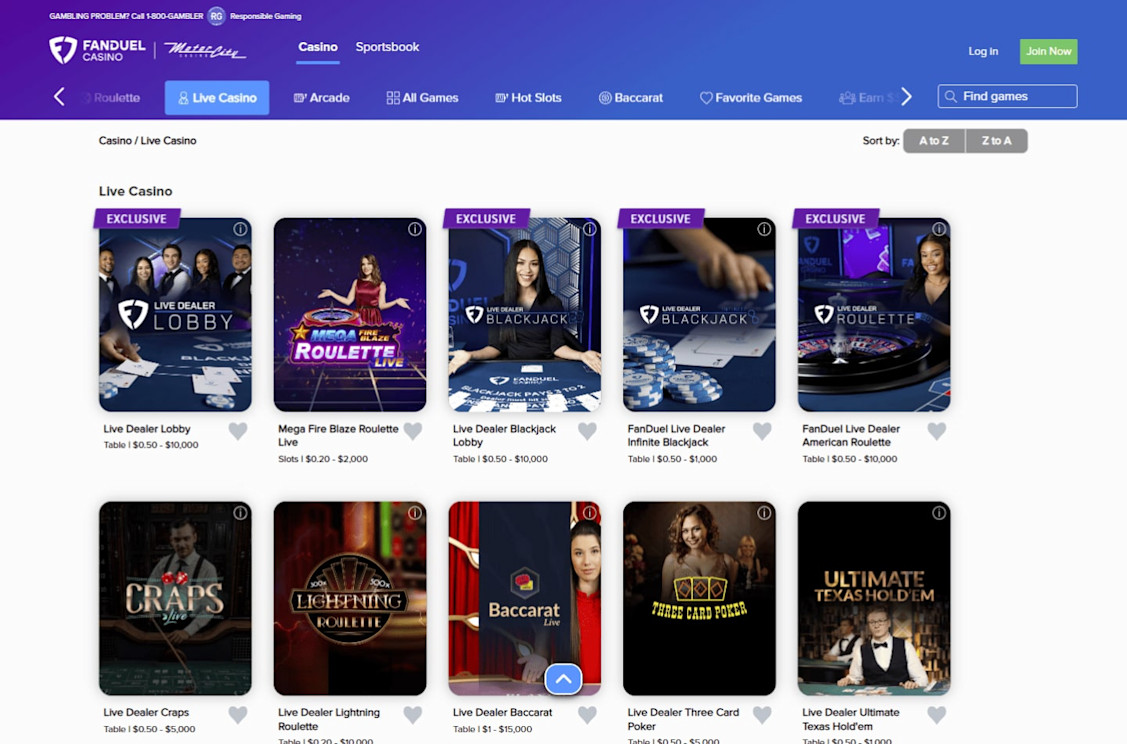The image size is (1127, 744).
Task: Click the Log In link
Action: pyautogui.click(x=983, y=51)
